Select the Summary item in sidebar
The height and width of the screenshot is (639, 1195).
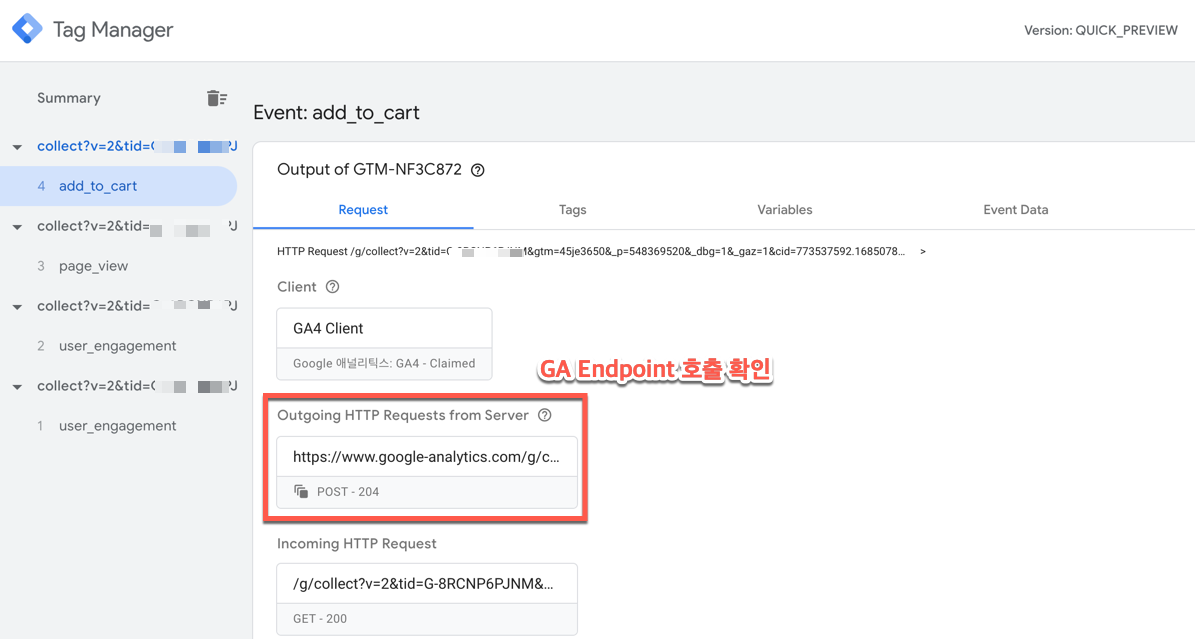[x=69, y=98]
